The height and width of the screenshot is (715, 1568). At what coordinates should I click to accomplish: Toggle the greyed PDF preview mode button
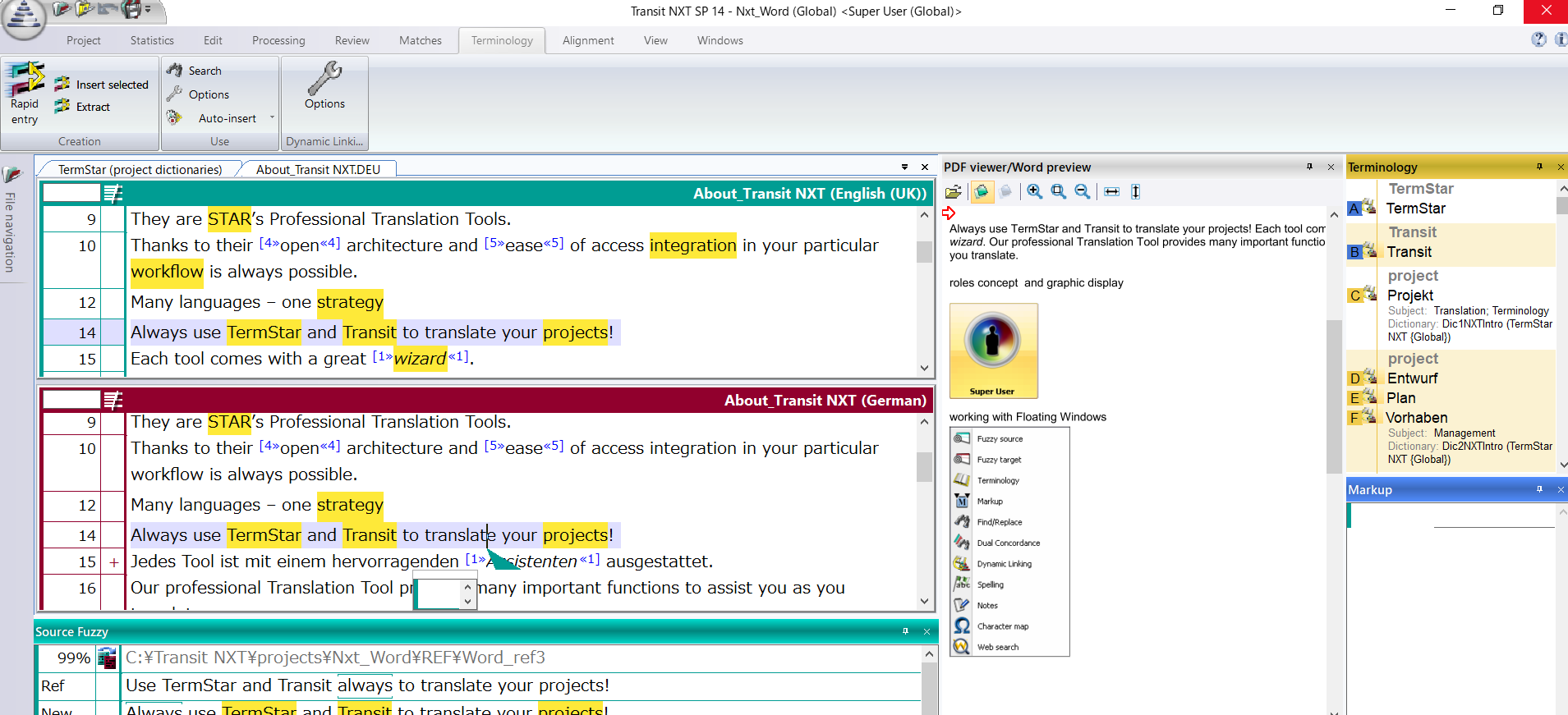coord(1005,192)
